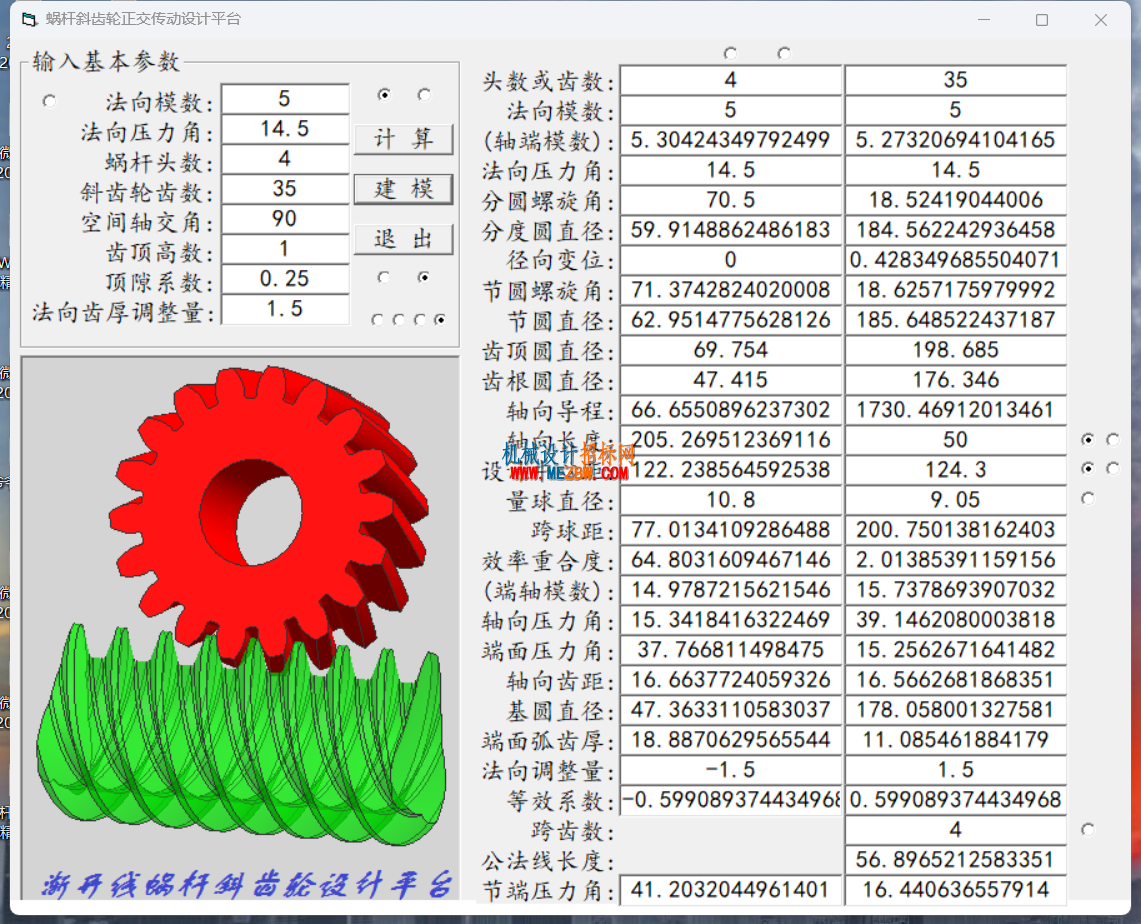Click the 公法线长度 value 56.8965212583351
The width and height of the screenshot is (1141, 924).
(x=955, y=859)
